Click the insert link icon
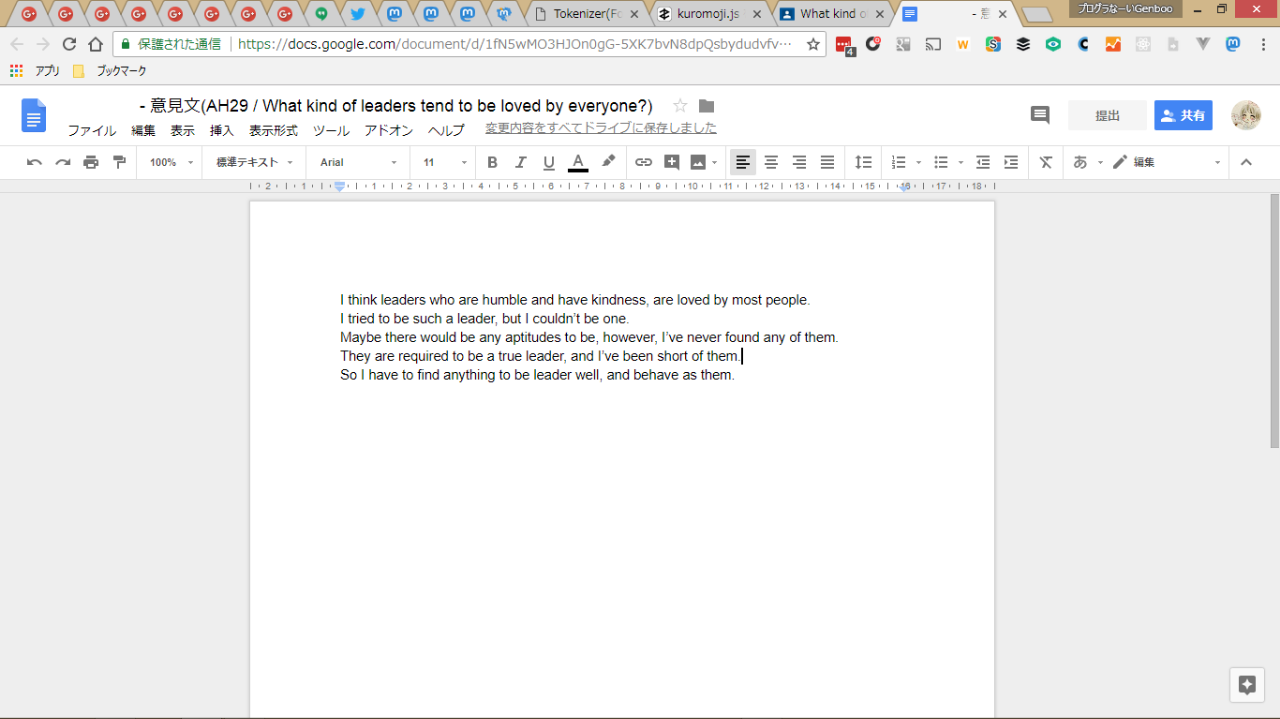 [x=643, y=162]
